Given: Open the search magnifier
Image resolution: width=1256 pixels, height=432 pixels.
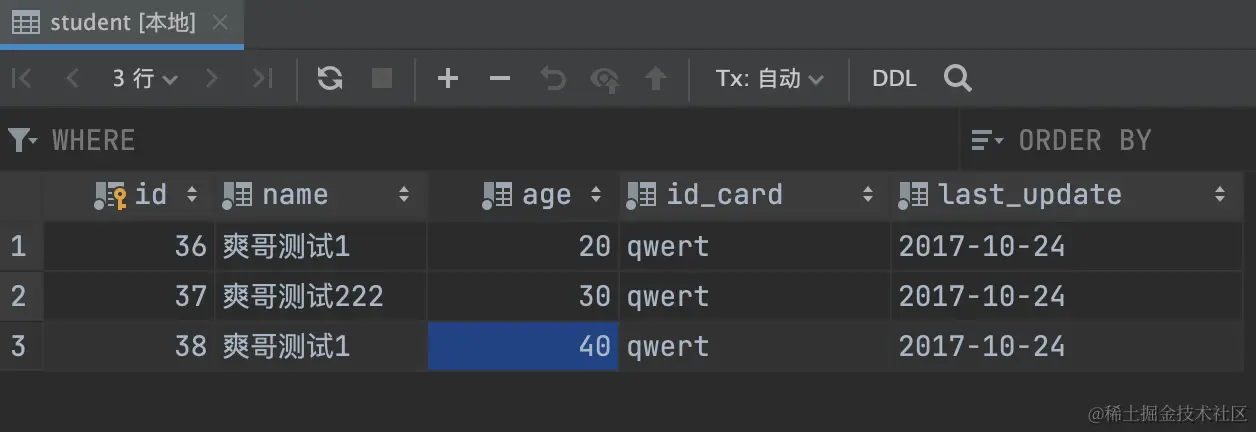Looking at the screenshot, I should point(958,79).
